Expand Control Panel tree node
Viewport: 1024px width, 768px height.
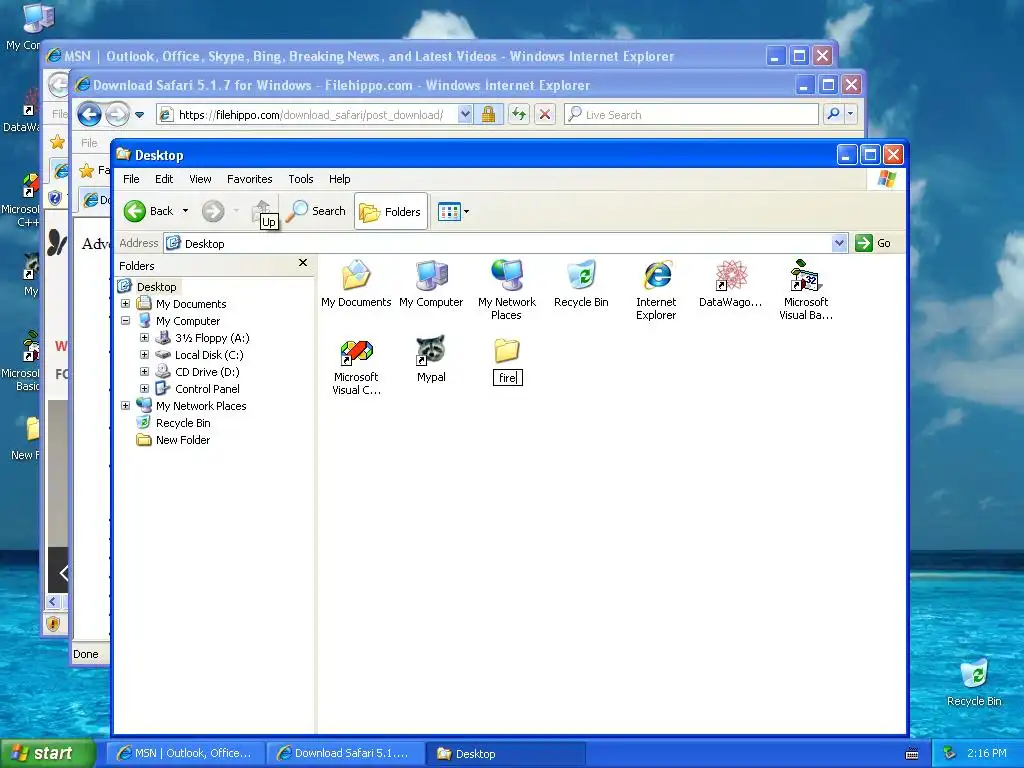[x=144, y=389]
